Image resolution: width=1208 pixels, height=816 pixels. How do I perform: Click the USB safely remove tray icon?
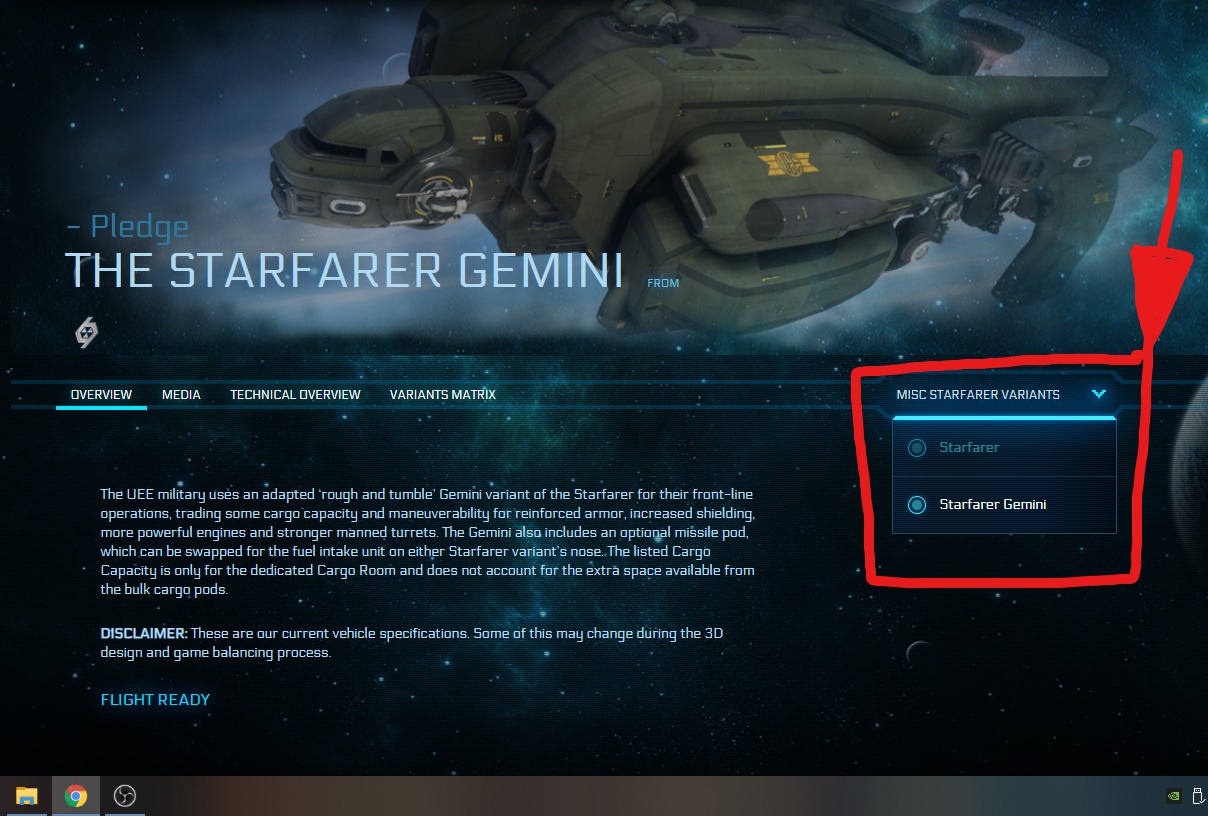[x=1196, y=797]
